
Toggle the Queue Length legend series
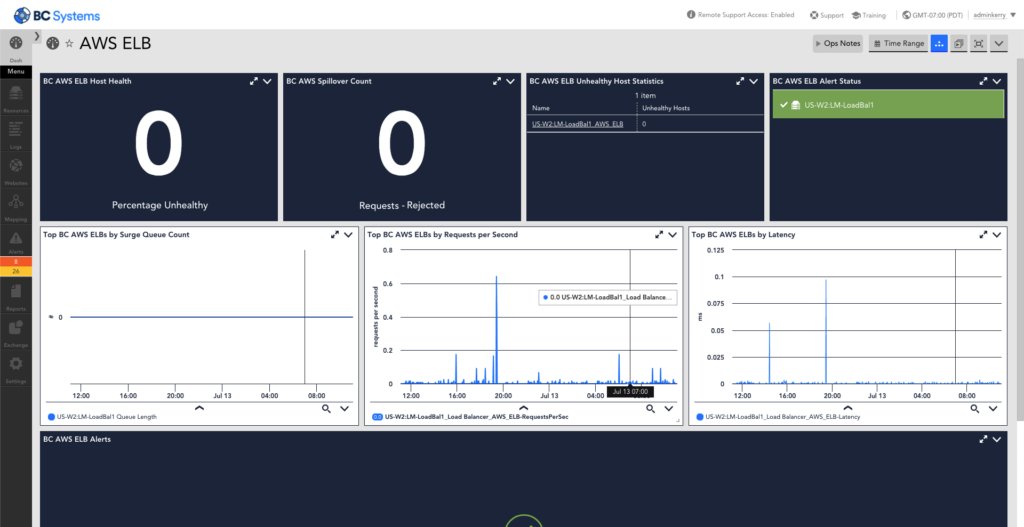point(102,417)
